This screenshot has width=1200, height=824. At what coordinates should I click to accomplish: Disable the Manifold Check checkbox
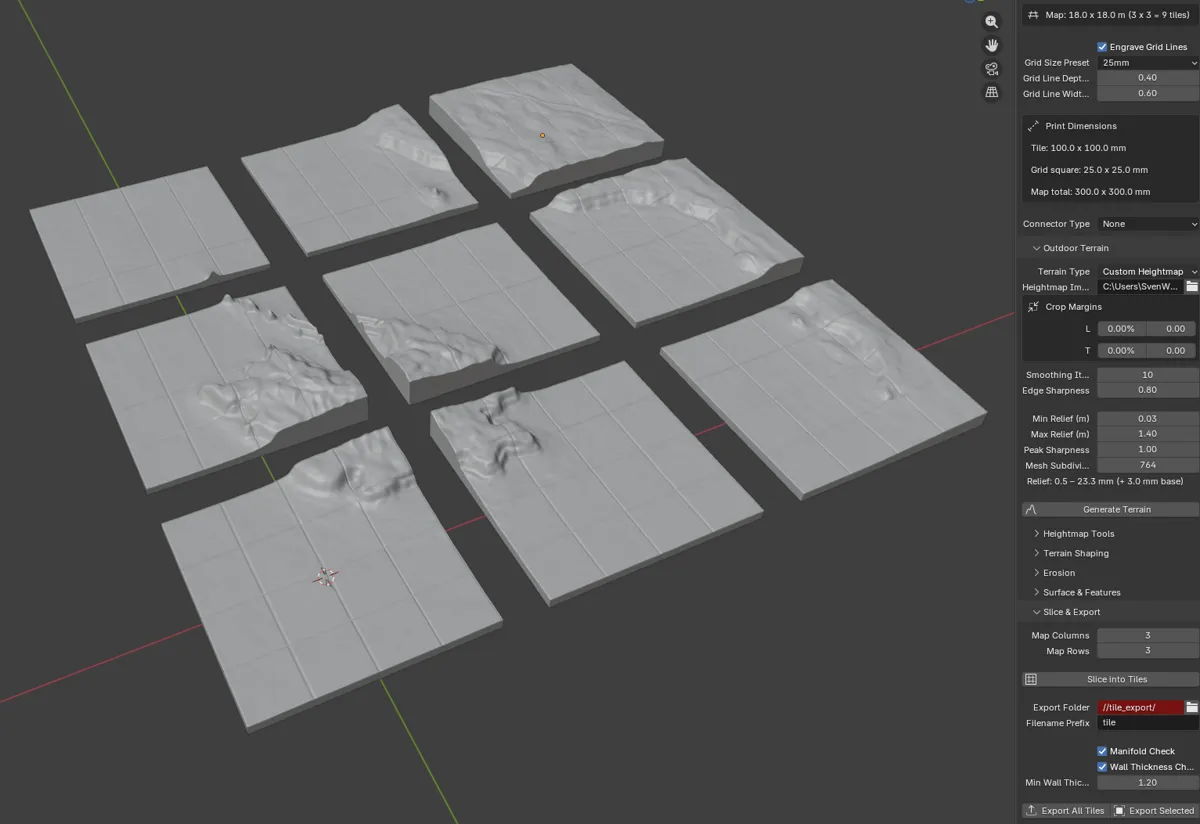click(1102, 751)
